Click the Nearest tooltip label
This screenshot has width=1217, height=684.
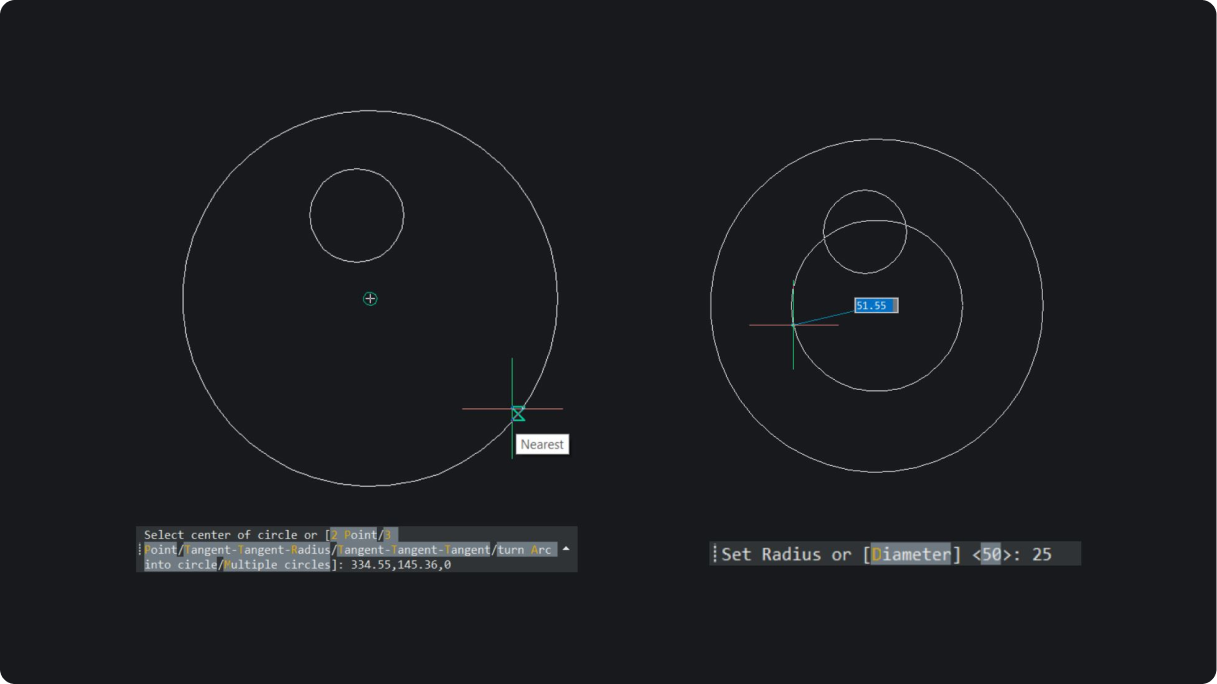pos(542,445)
